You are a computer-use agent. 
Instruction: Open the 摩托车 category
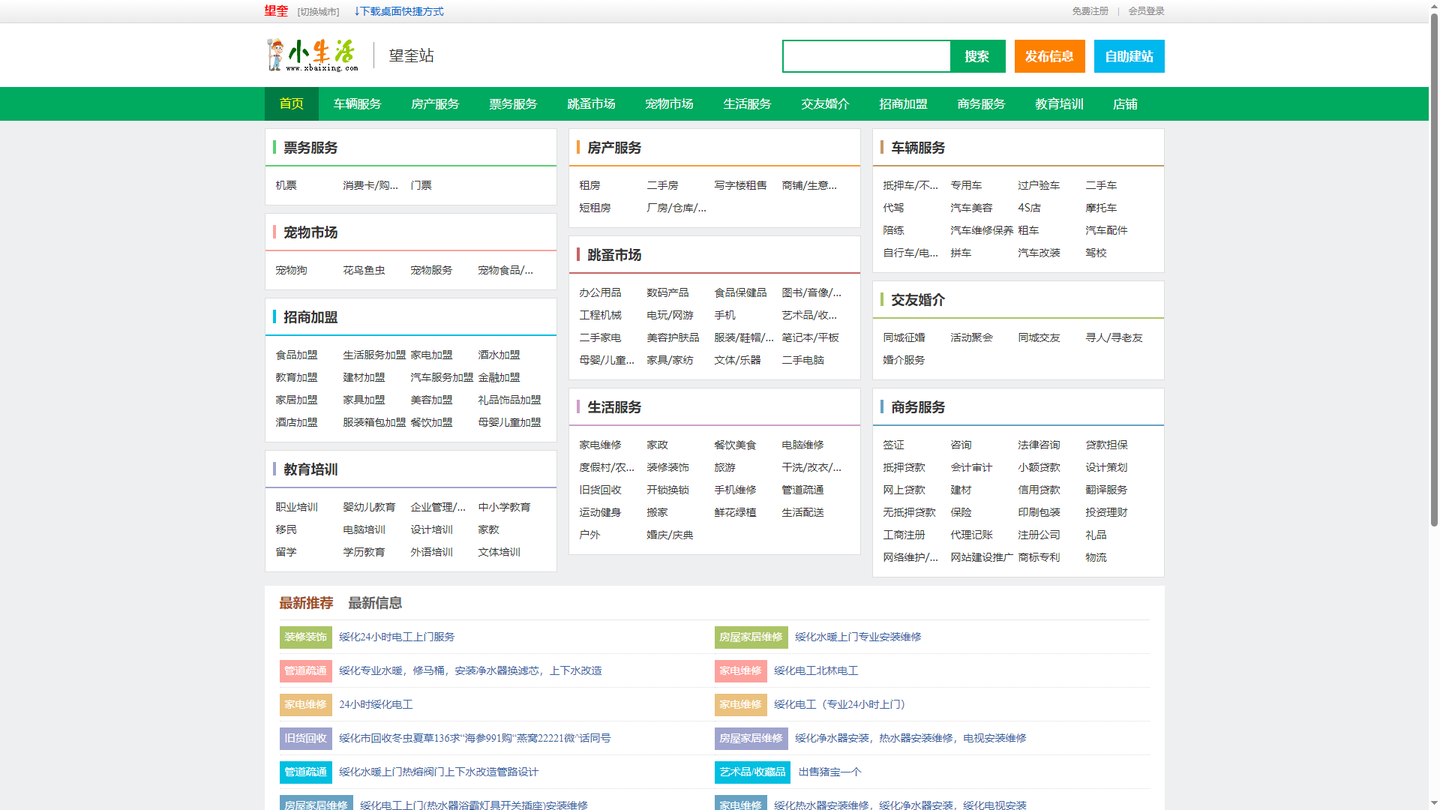click(x=1101, y=208)
